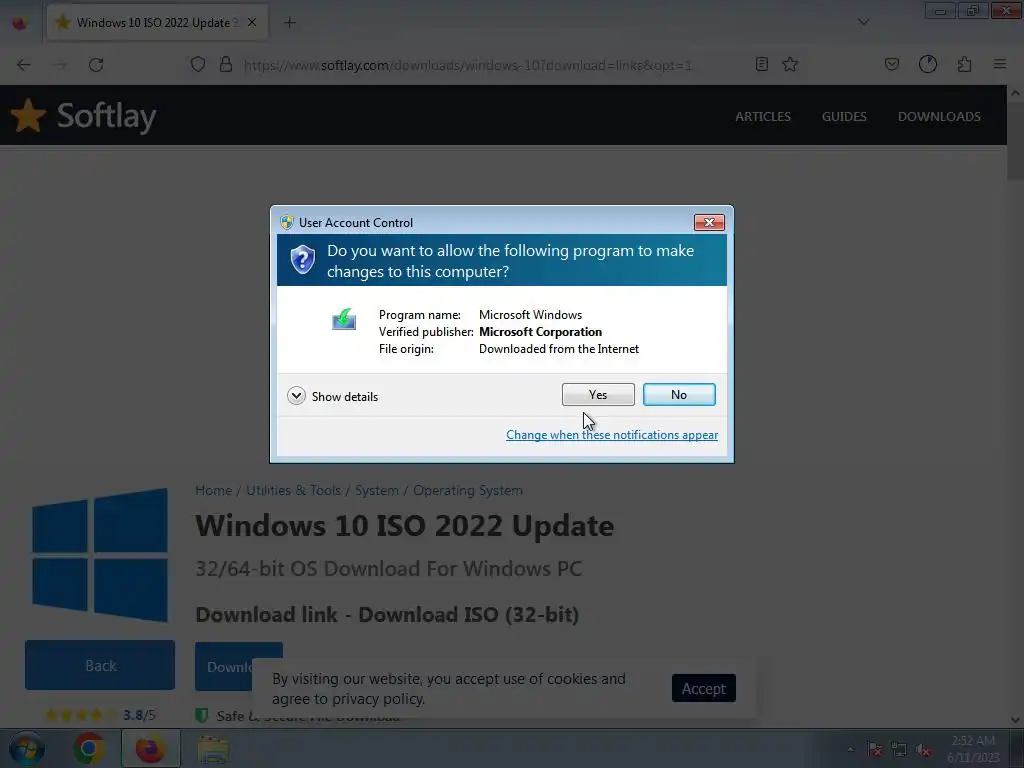The width and height of the screenshot is (1024, 768).
Task: Click the muted volume tray icon
Action: tap(923, 749)
